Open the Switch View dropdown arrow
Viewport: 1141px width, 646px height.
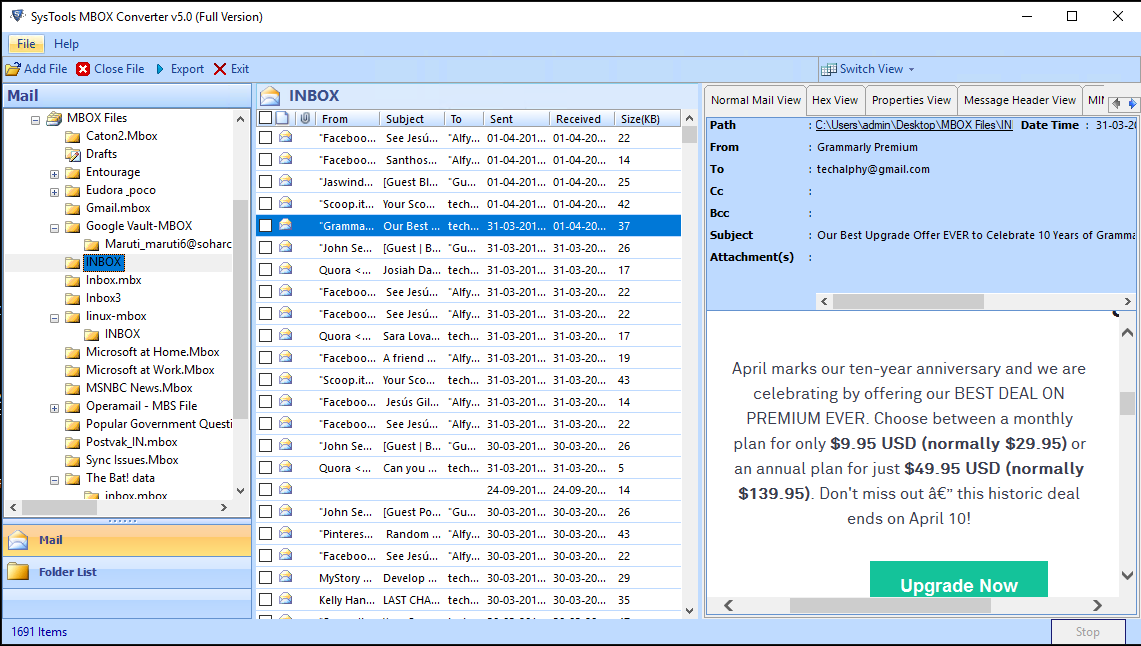pos(911,70)
